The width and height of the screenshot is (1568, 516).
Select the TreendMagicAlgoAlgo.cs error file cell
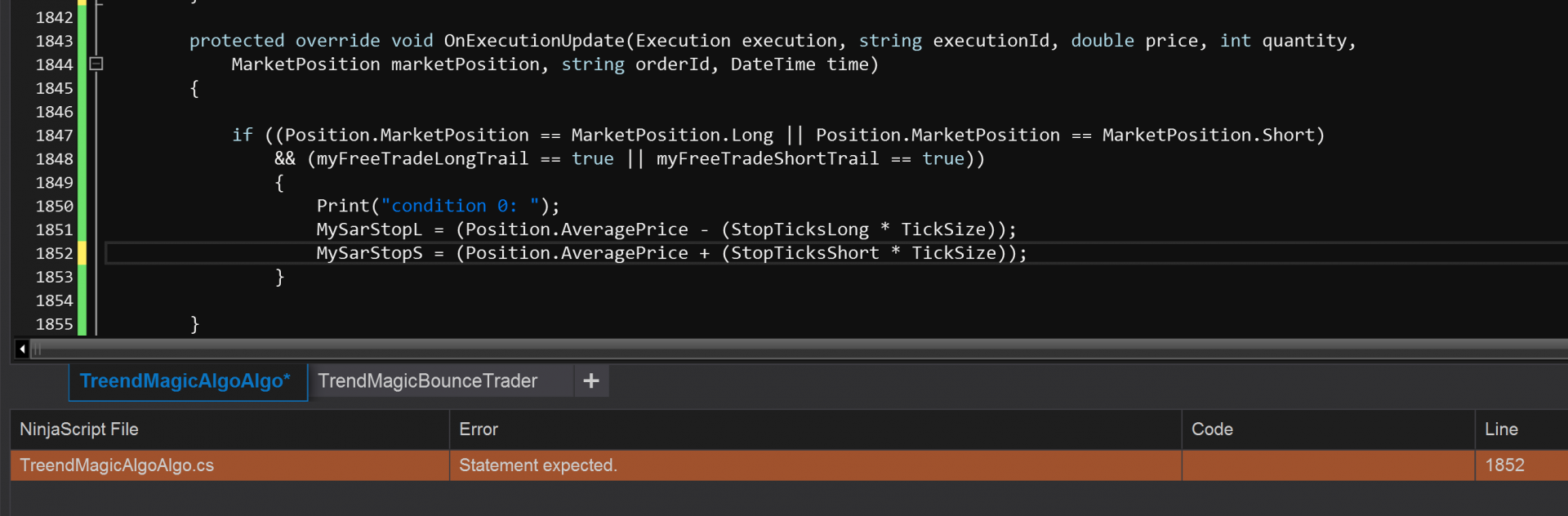click(x=117, y=465)
